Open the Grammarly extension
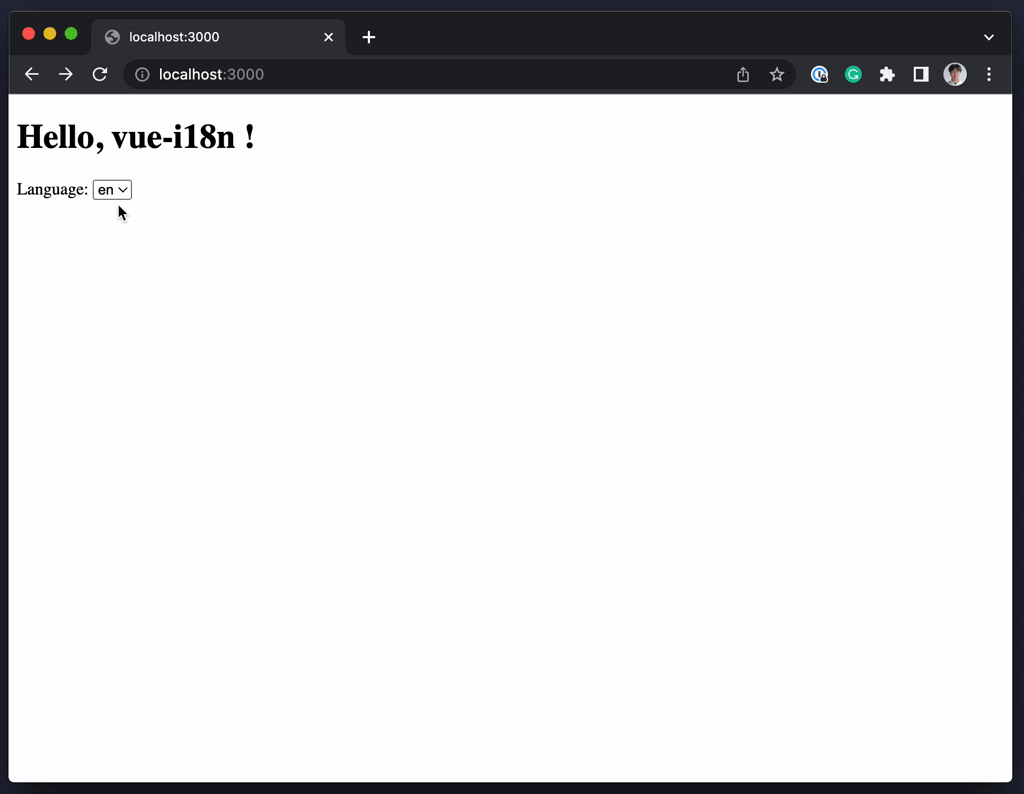The width and height of the screenshot is (1024, 794). coord(853,74)
